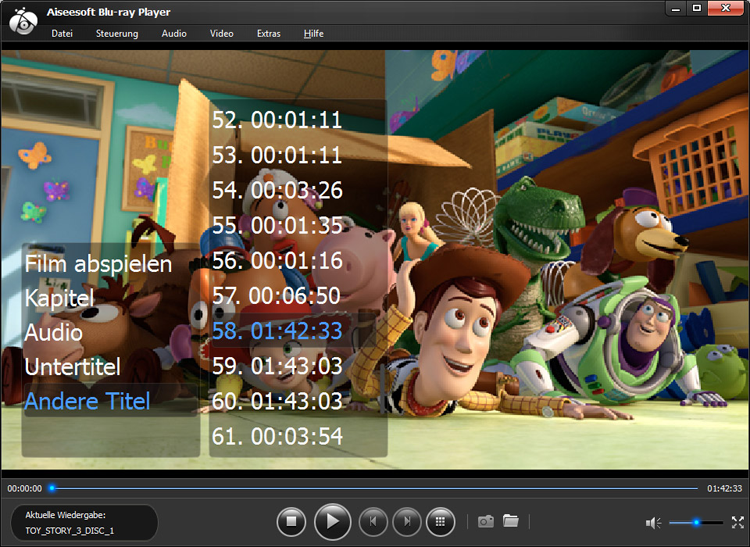This screenshot has width=750, height=547.
Task: Start playback with the Play button
Action: [332, 521]
